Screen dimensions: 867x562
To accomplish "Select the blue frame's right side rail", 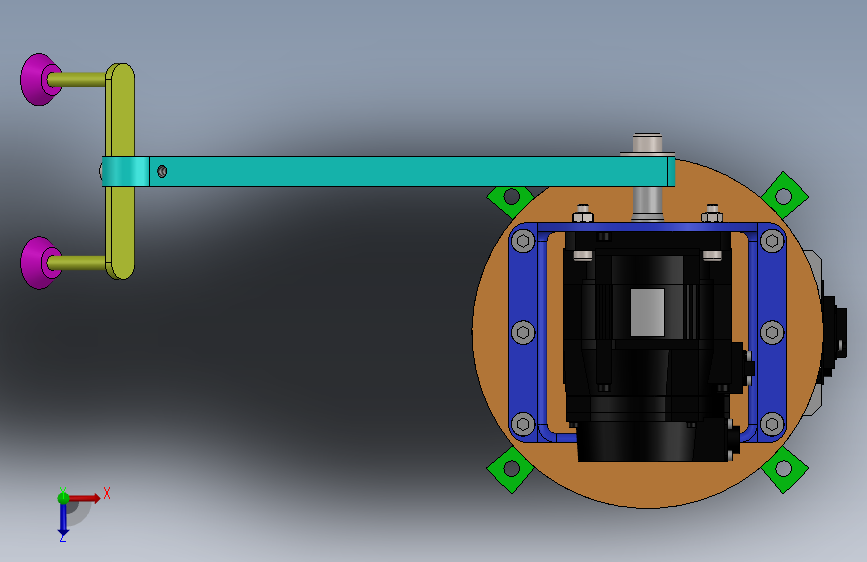I will coord(772,288).
